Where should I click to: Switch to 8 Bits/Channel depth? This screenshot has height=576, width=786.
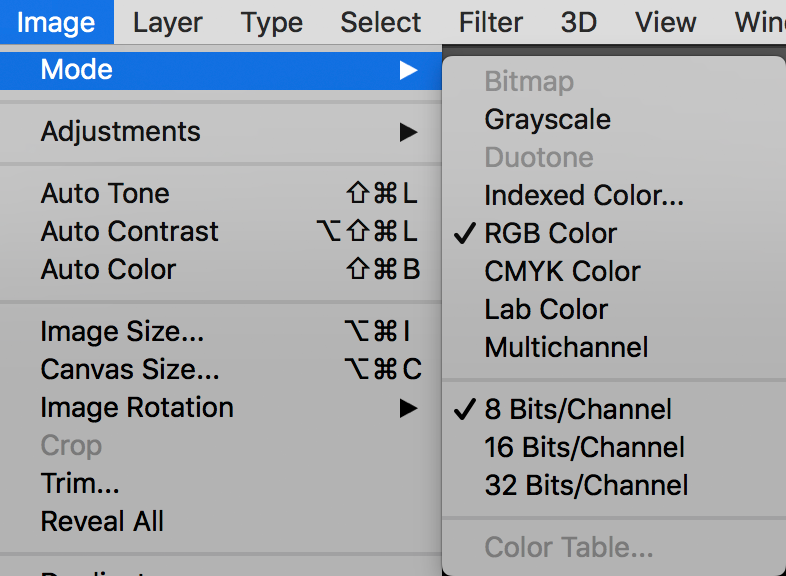click(578, 410)
